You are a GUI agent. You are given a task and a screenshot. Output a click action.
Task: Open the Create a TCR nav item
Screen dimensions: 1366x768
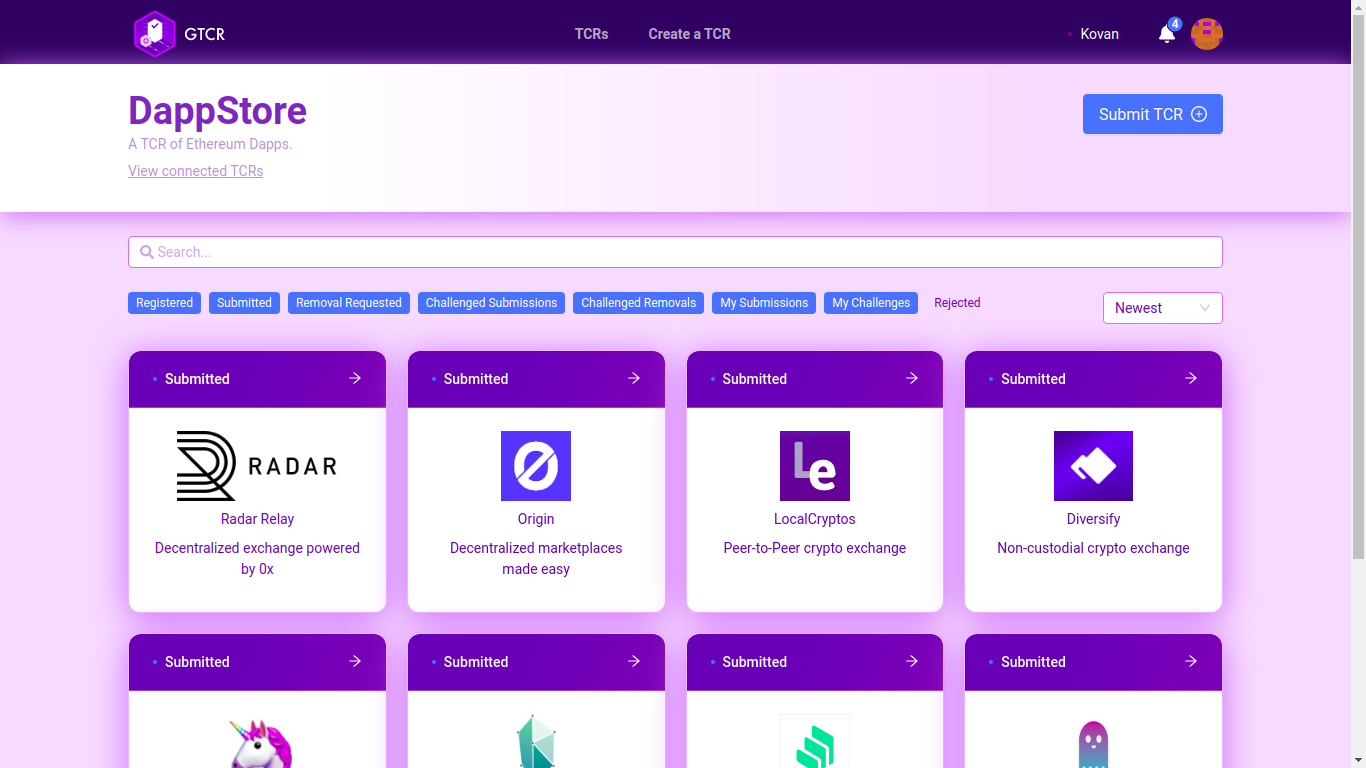coord(689,34)
